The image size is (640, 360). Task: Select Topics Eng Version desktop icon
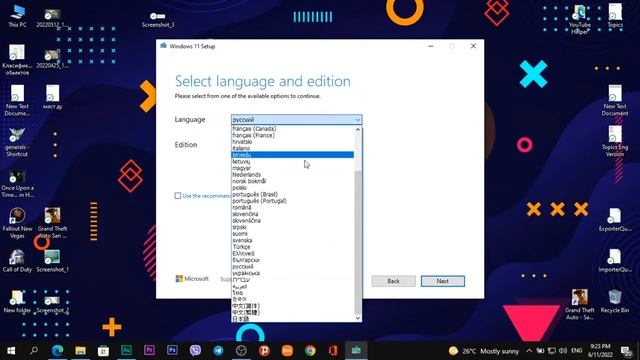(615, 141)
